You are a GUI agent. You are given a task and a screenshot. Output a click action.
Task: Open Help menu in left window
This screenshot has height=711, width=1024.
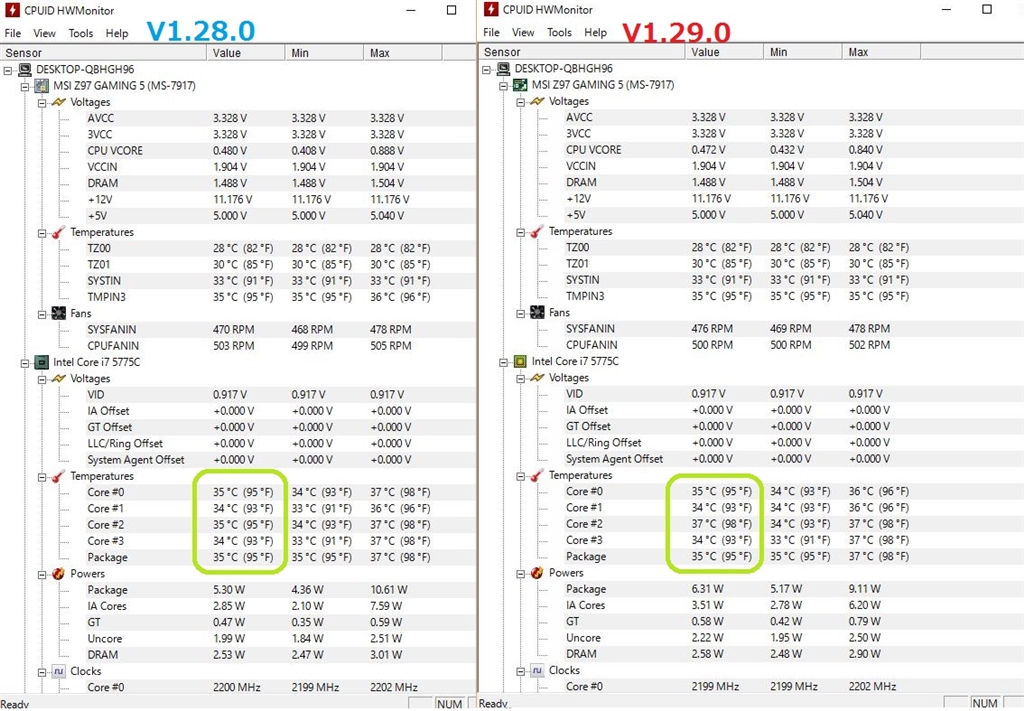(x=117, y=33)
